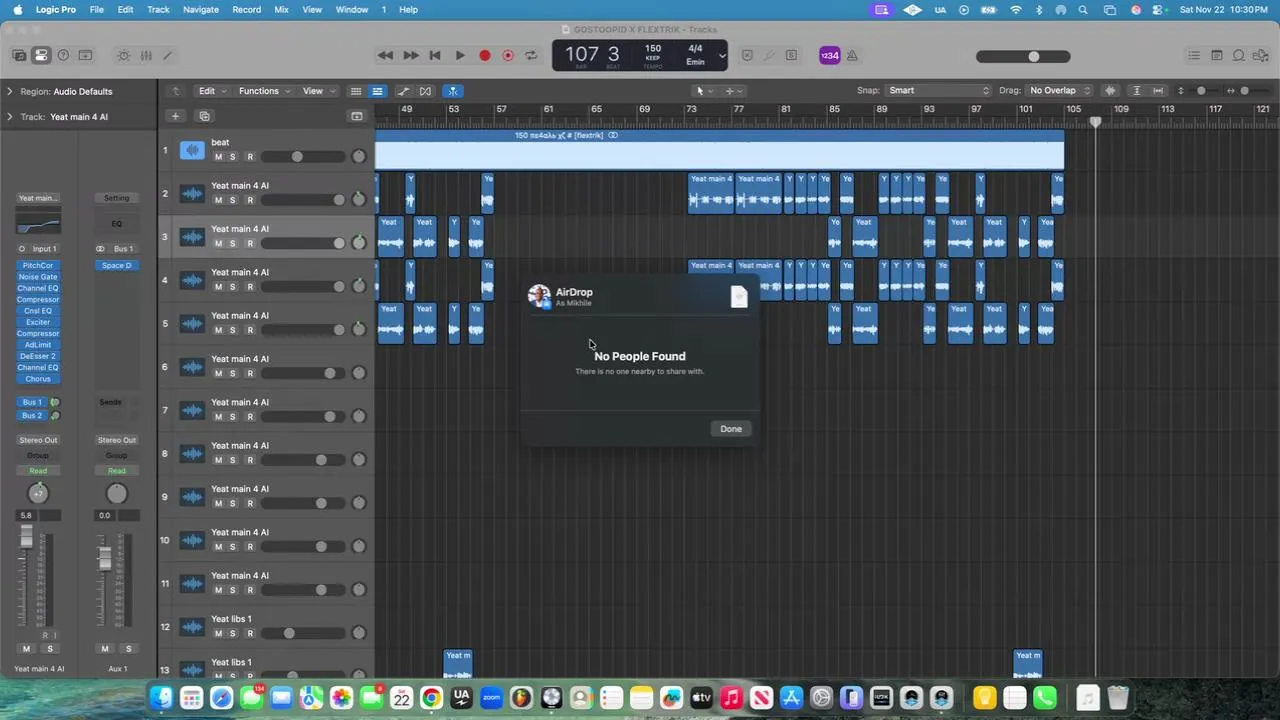Add a new track with plus button
1280x720 pixels.
click(x=175, y=116)
